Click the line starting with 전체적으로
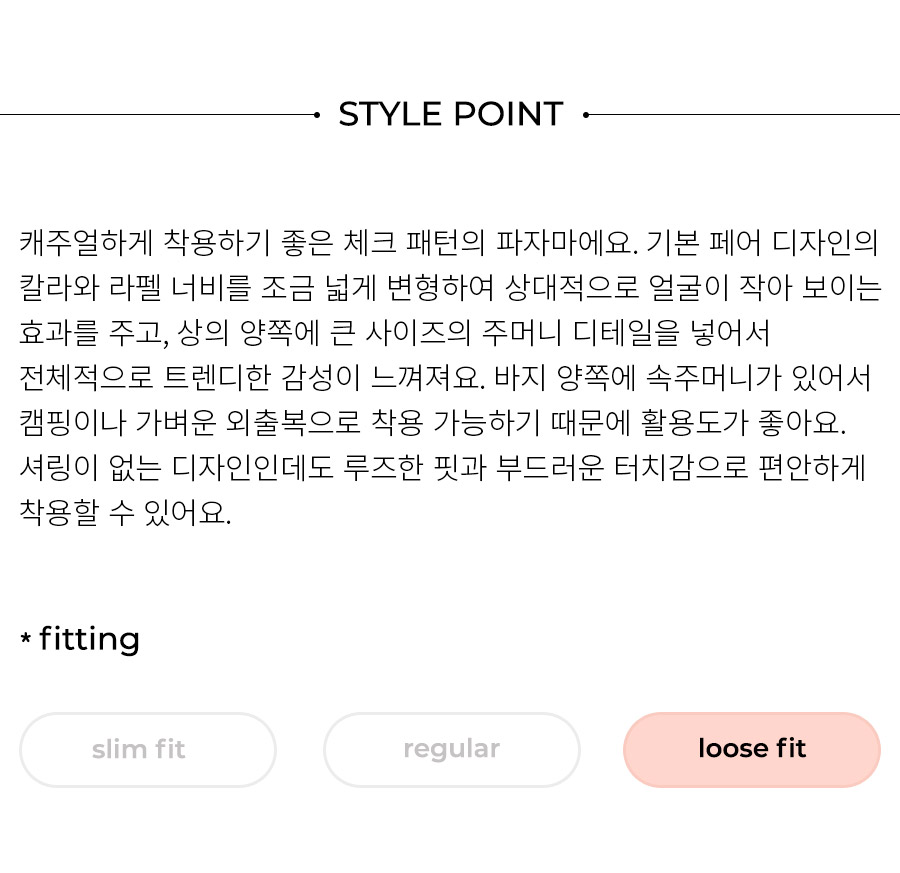Screen dimensions: 900x873 point(445,378)
